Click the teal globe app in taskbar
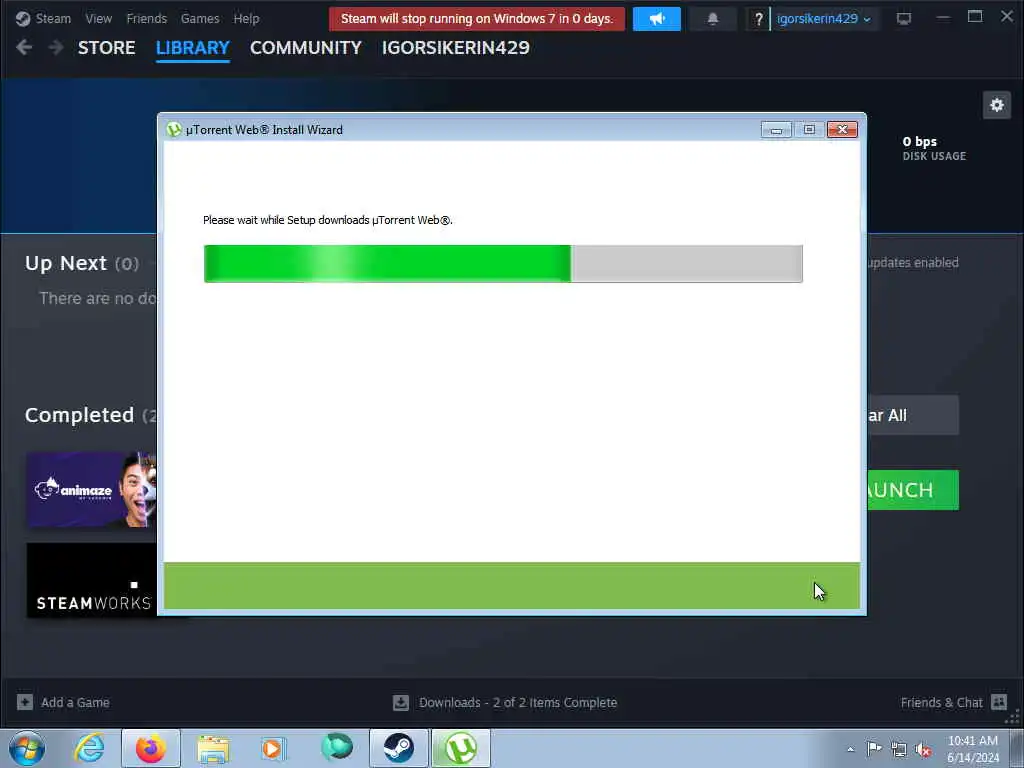 click(337, 748)
